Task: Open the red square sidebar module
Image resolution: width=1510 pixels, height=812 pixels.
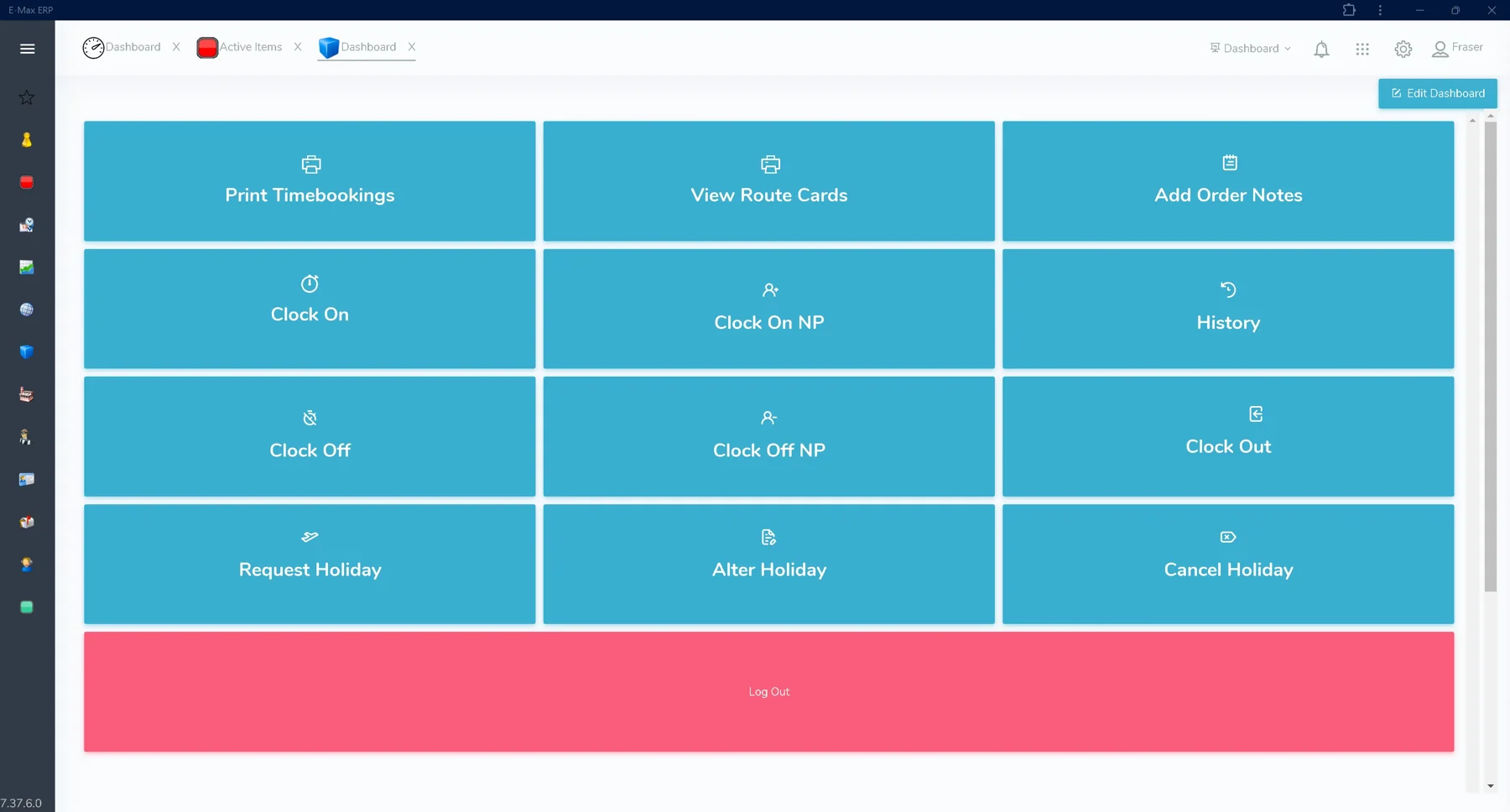Action: [27, 182]
